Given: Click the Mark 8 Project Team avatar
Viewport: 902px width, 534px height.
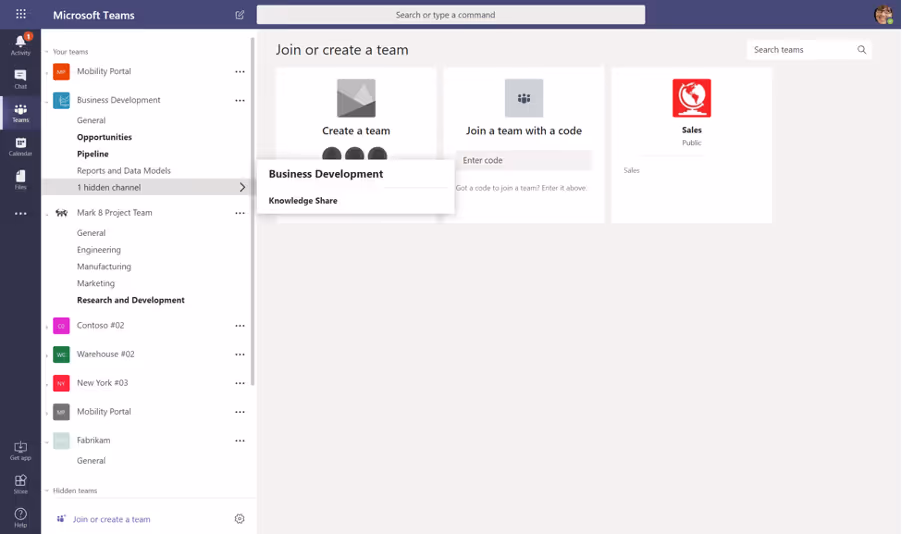Looking at the screenshot, I should pyautogui.click(x=61, y=213).
